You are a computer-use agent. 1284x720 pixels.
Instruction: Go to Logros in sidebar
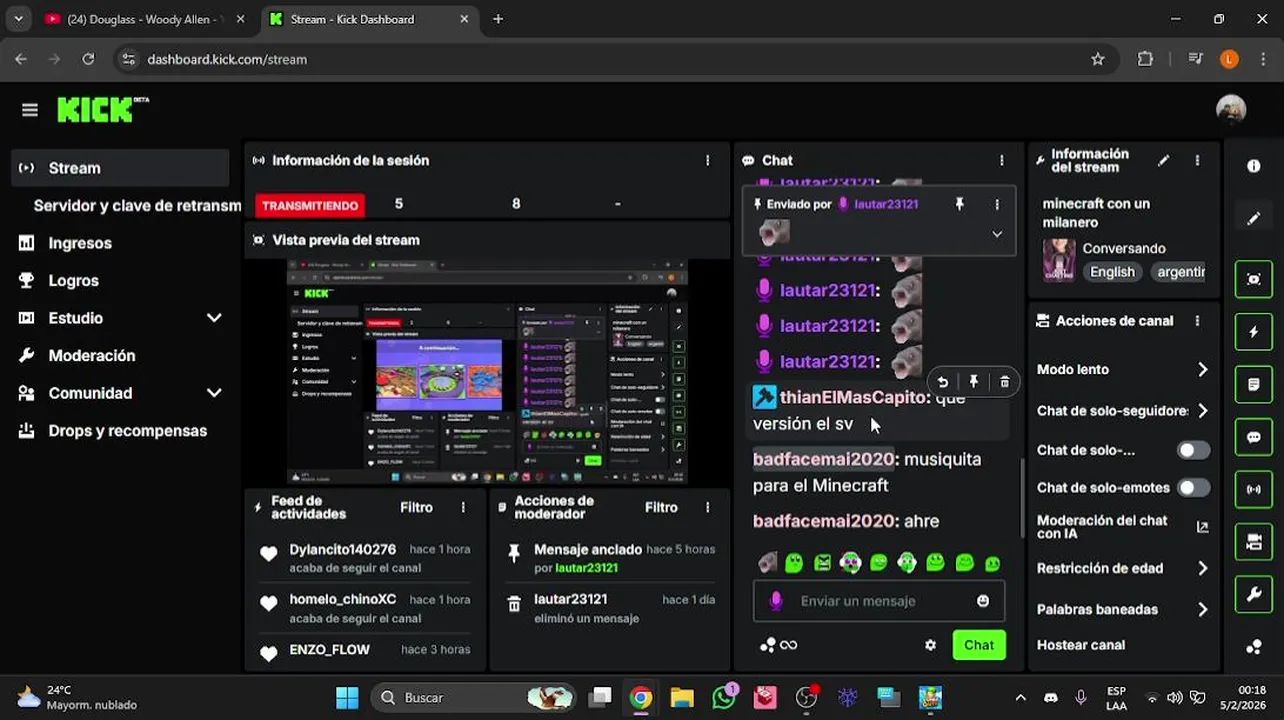tap(73, 281)
